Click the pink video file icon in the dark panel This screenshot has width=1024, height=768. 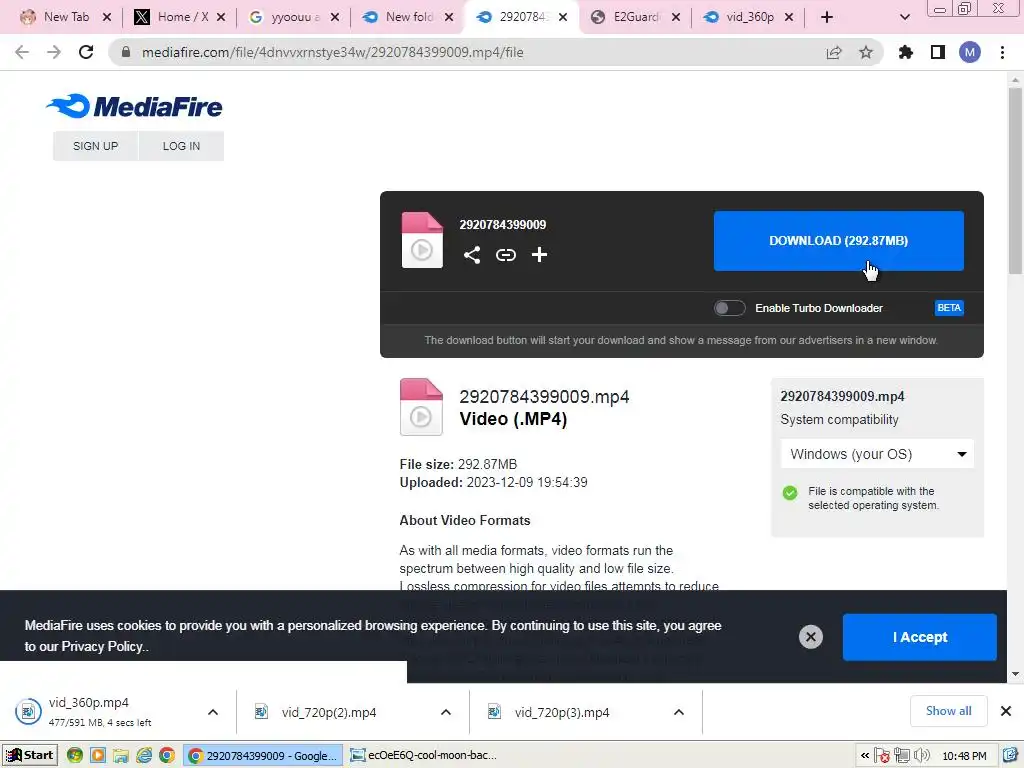pyautogui.click(x=422, y=240)
